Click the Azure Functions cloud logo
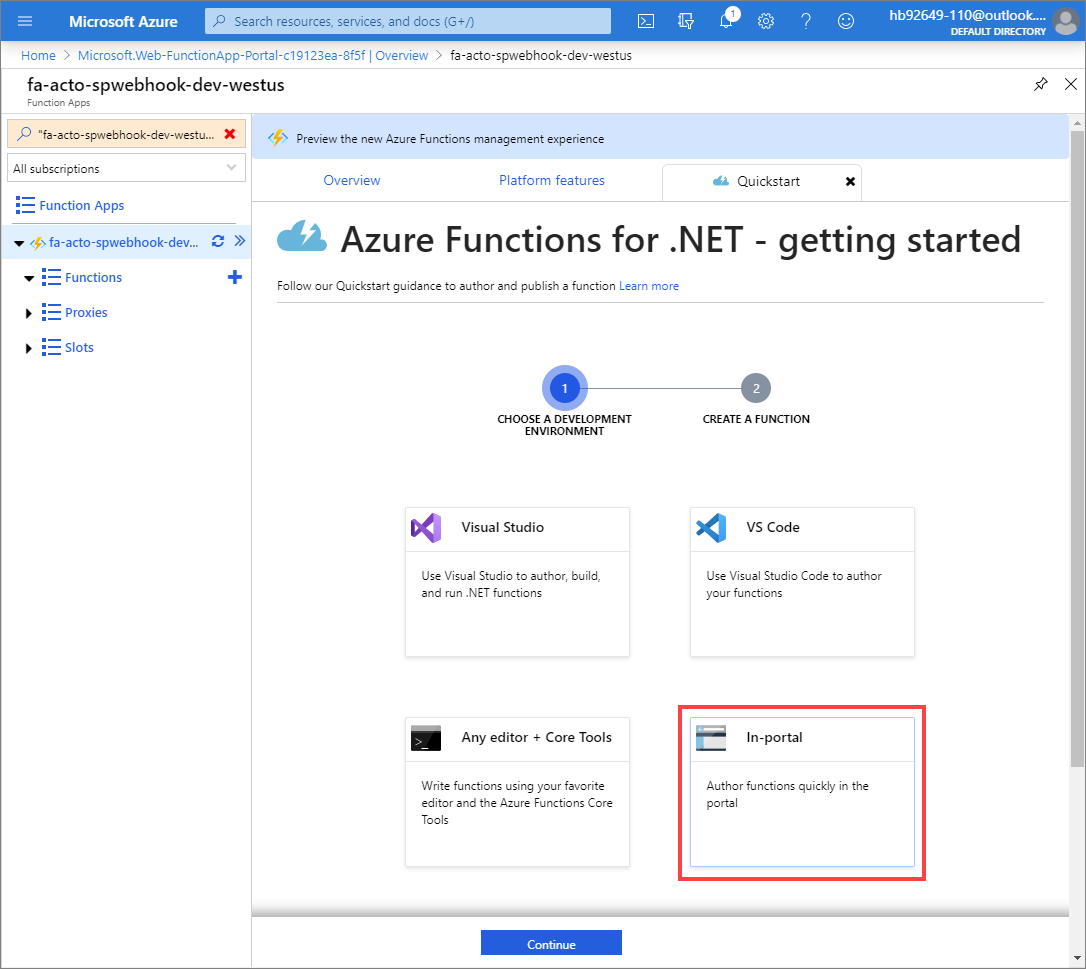Viewport: 1086px width, 969px height. [302, 236]
